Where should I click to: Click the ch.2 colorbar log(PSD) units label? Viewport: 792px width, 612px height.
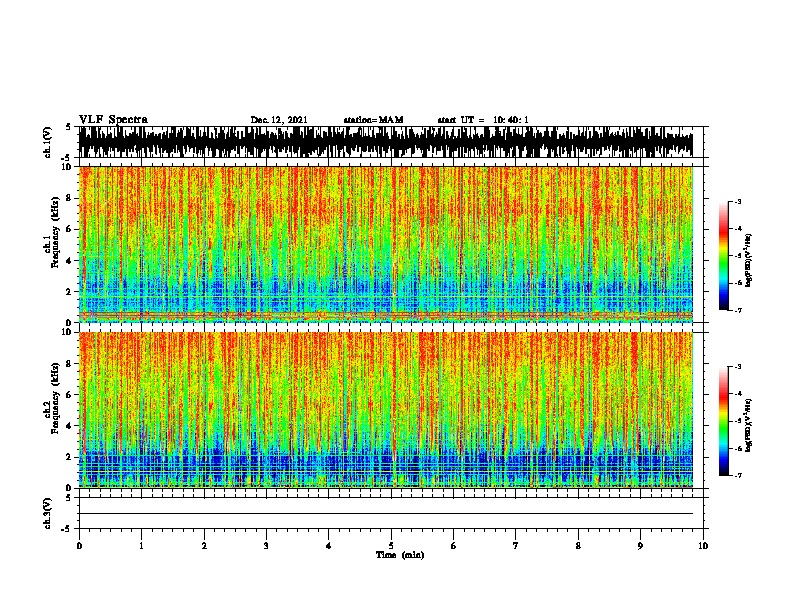pyautogui.click(x=749, y=425)
